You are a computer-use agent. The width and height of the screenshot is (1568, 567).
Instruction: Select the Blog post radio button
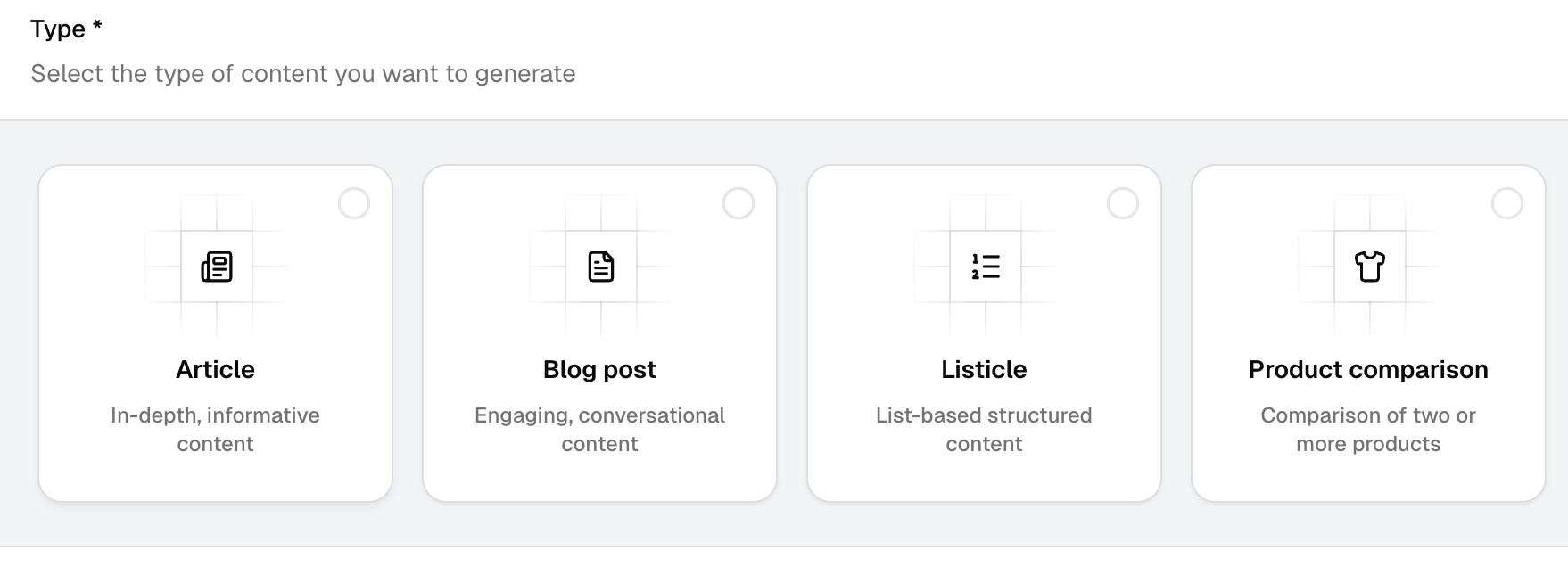click(x=739, y=204)
